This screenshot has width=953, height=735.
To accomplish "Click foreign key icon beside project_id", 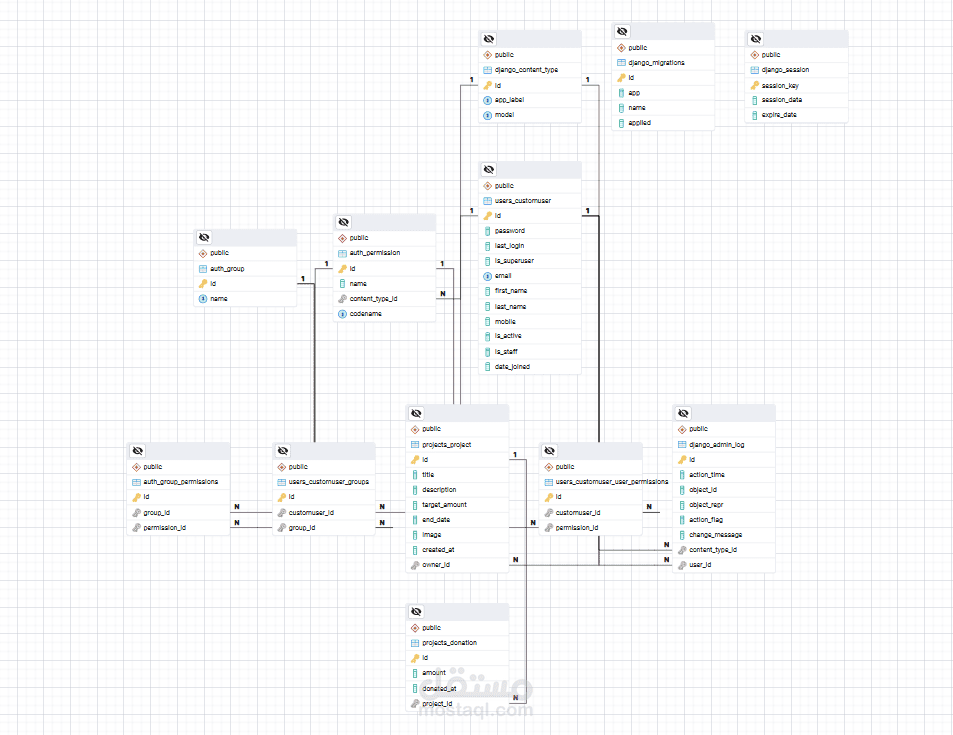I will 415,704.
